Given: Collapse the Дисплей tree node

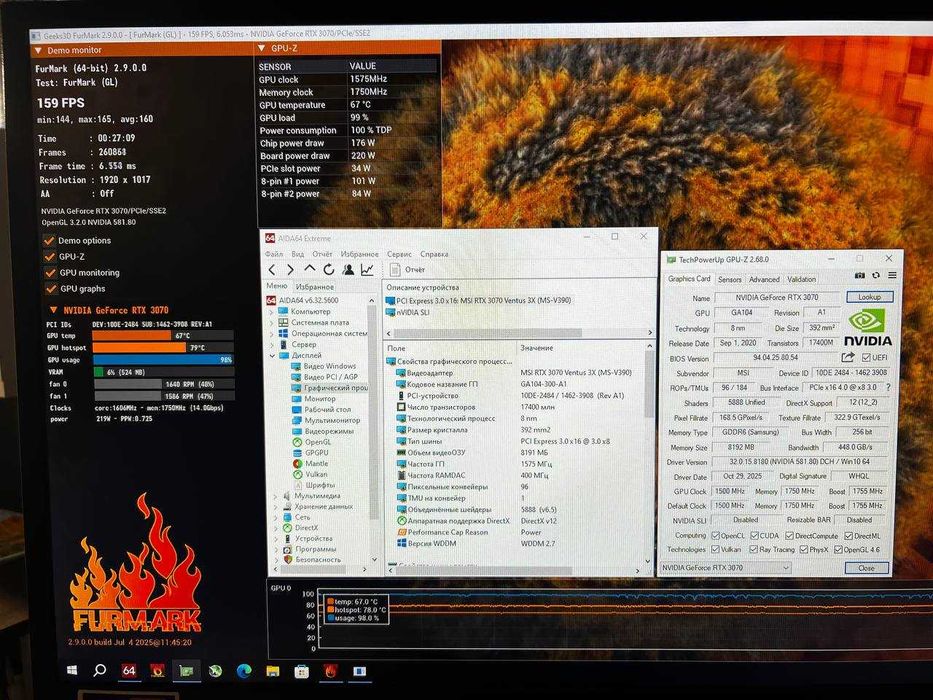Looking at the screenshot, I should [273, 355].
